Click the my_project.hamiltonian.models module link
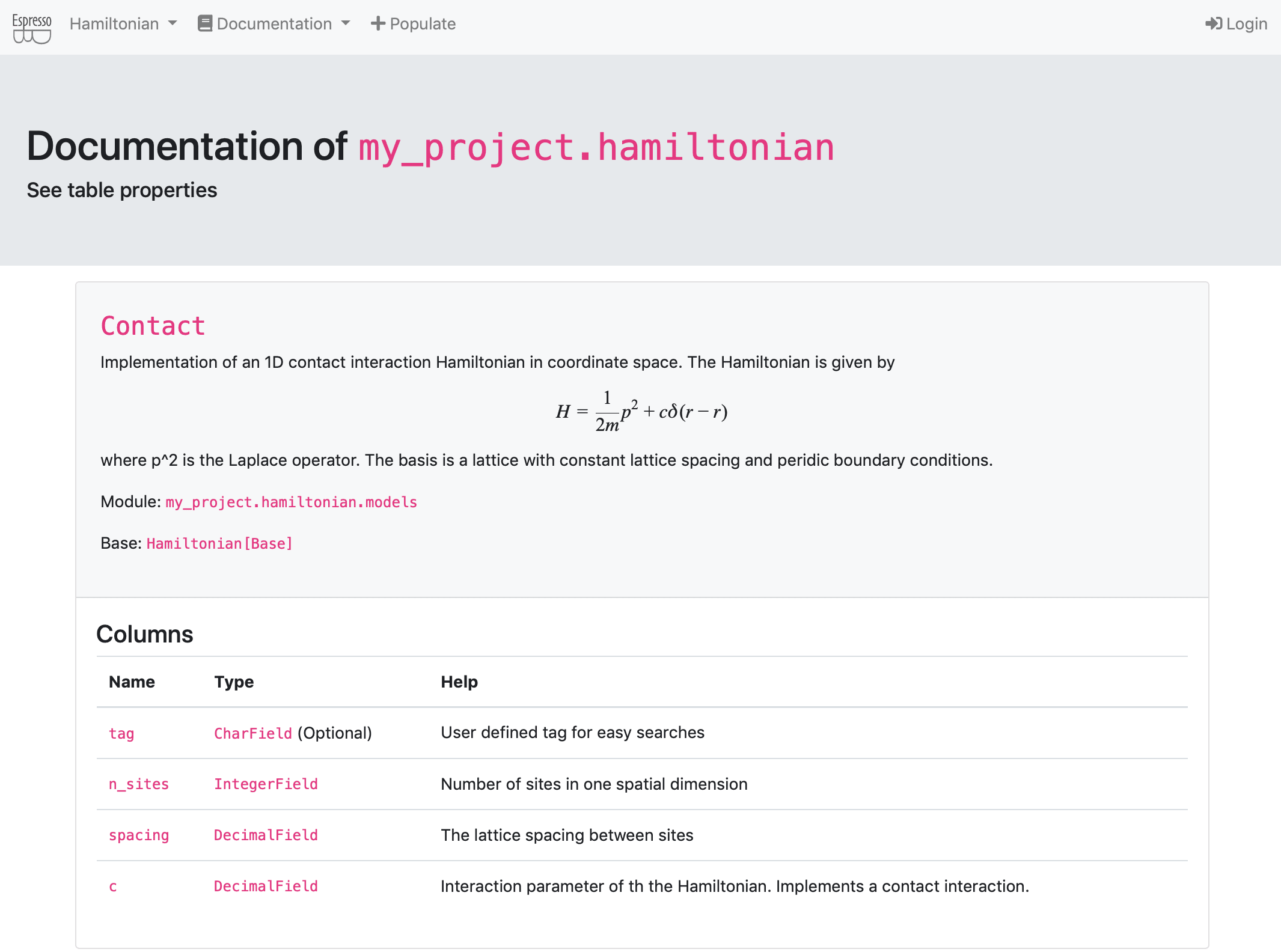 coord(291,502)
